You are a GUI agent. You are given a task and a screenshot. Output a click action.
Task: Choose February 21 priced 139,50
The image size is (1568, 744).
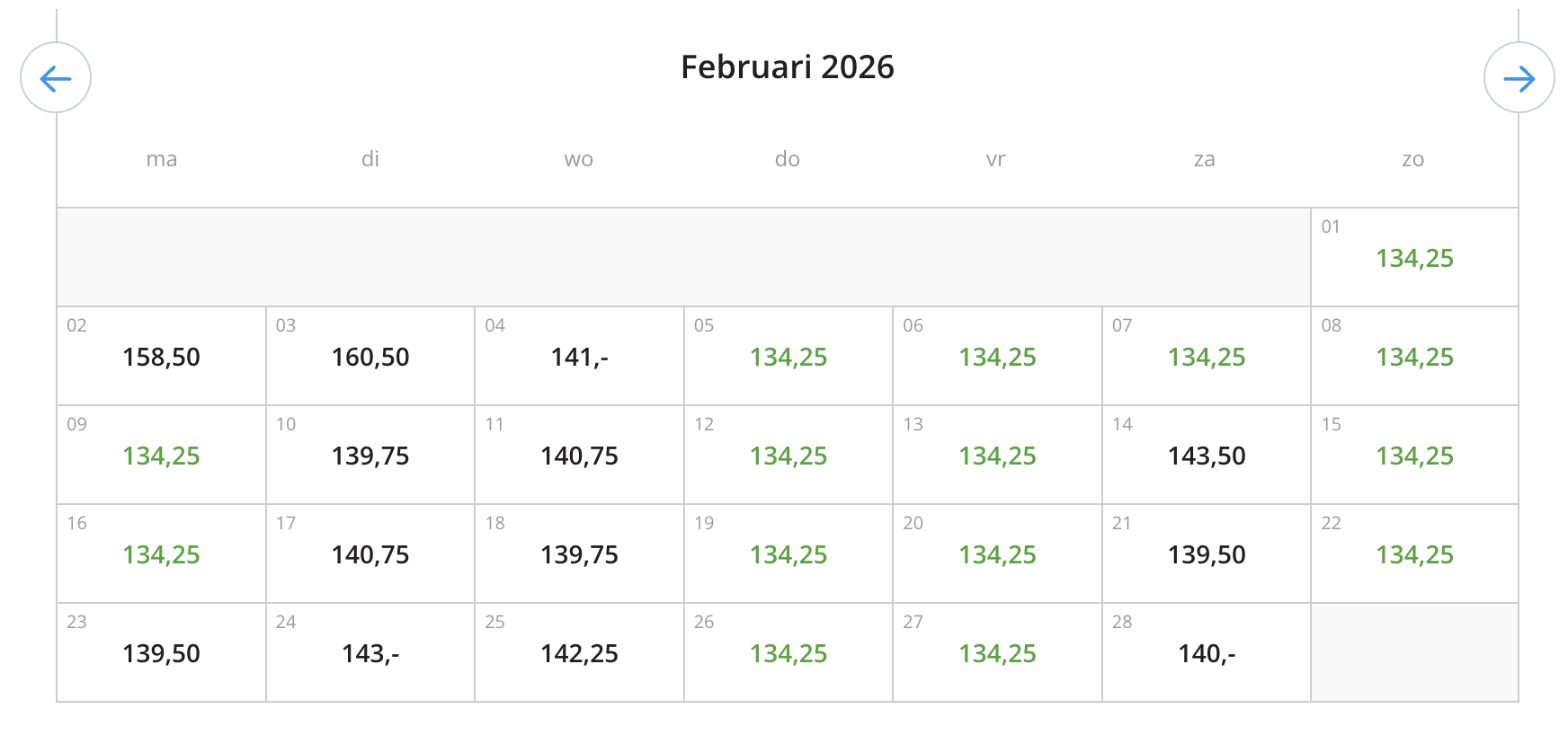coord(1207,554)
